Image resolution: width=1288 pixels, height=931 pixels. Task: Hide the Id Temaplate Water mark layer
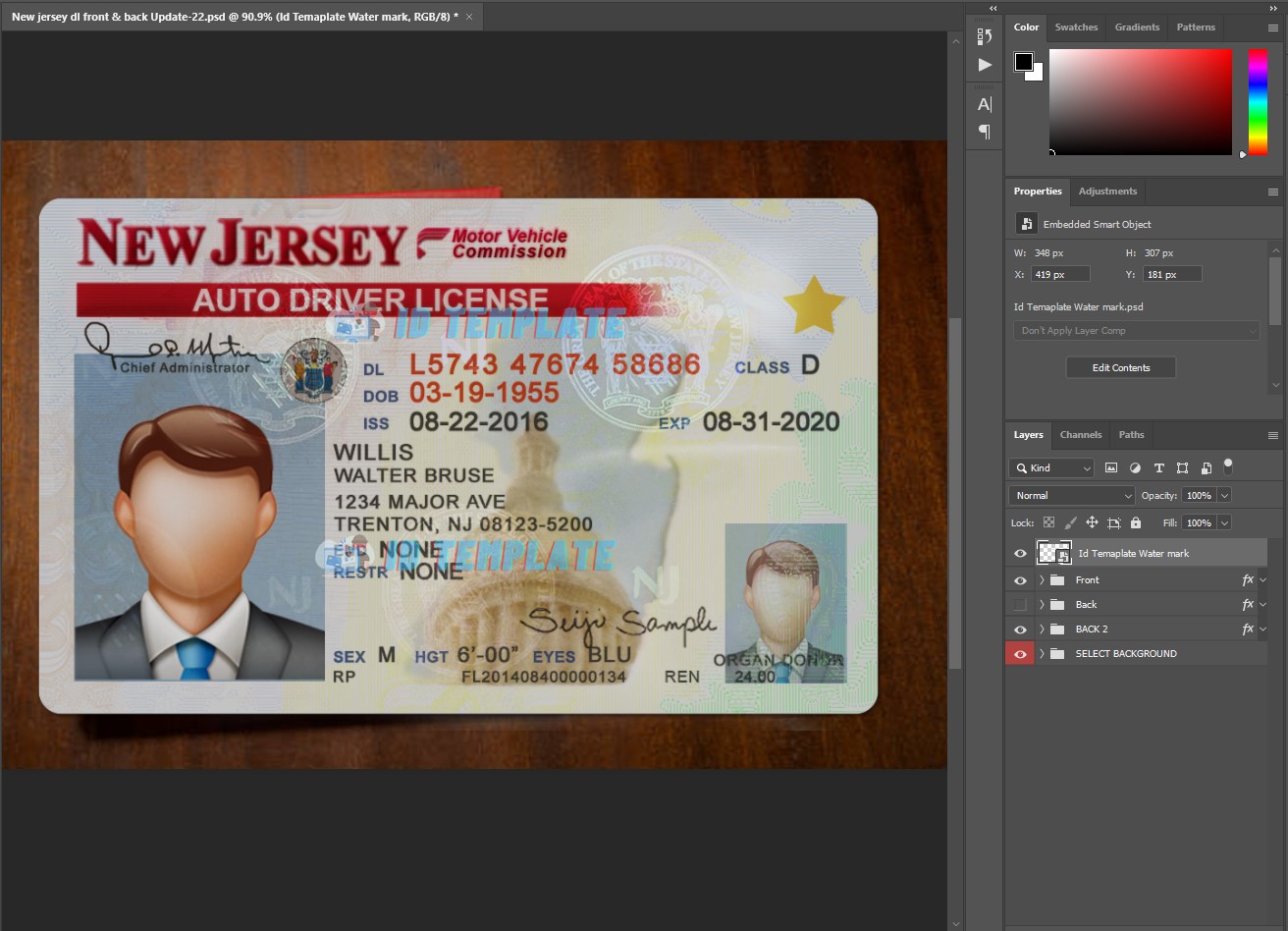pos(1020,554)
